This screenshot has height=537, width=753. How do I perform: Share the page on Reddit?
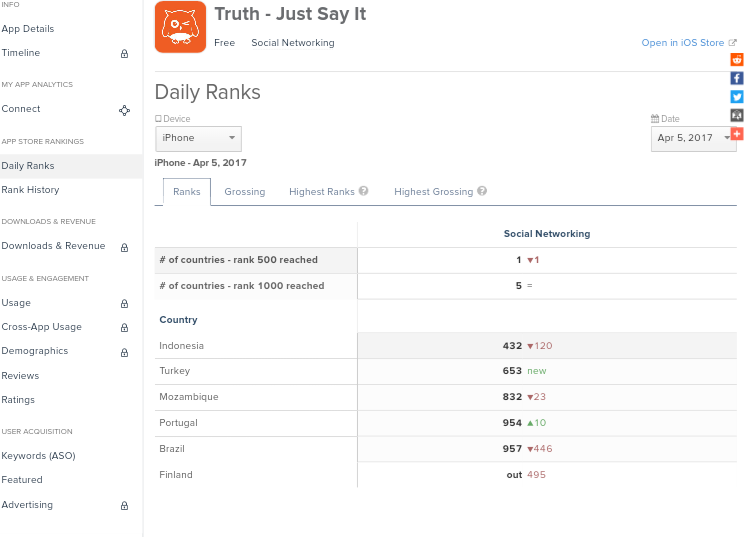coord(737,60)
